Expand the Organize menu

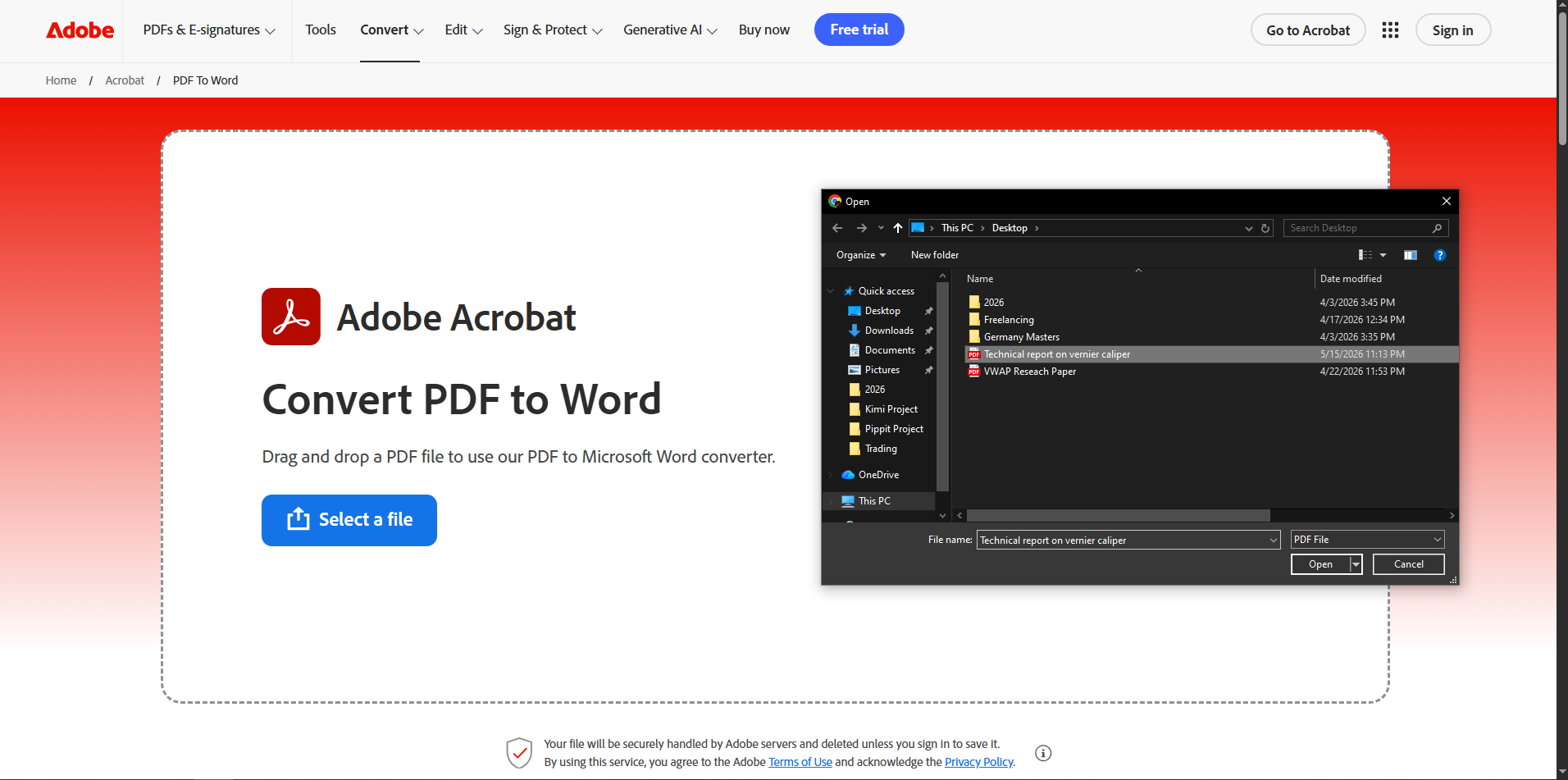(x=861, y=255)
